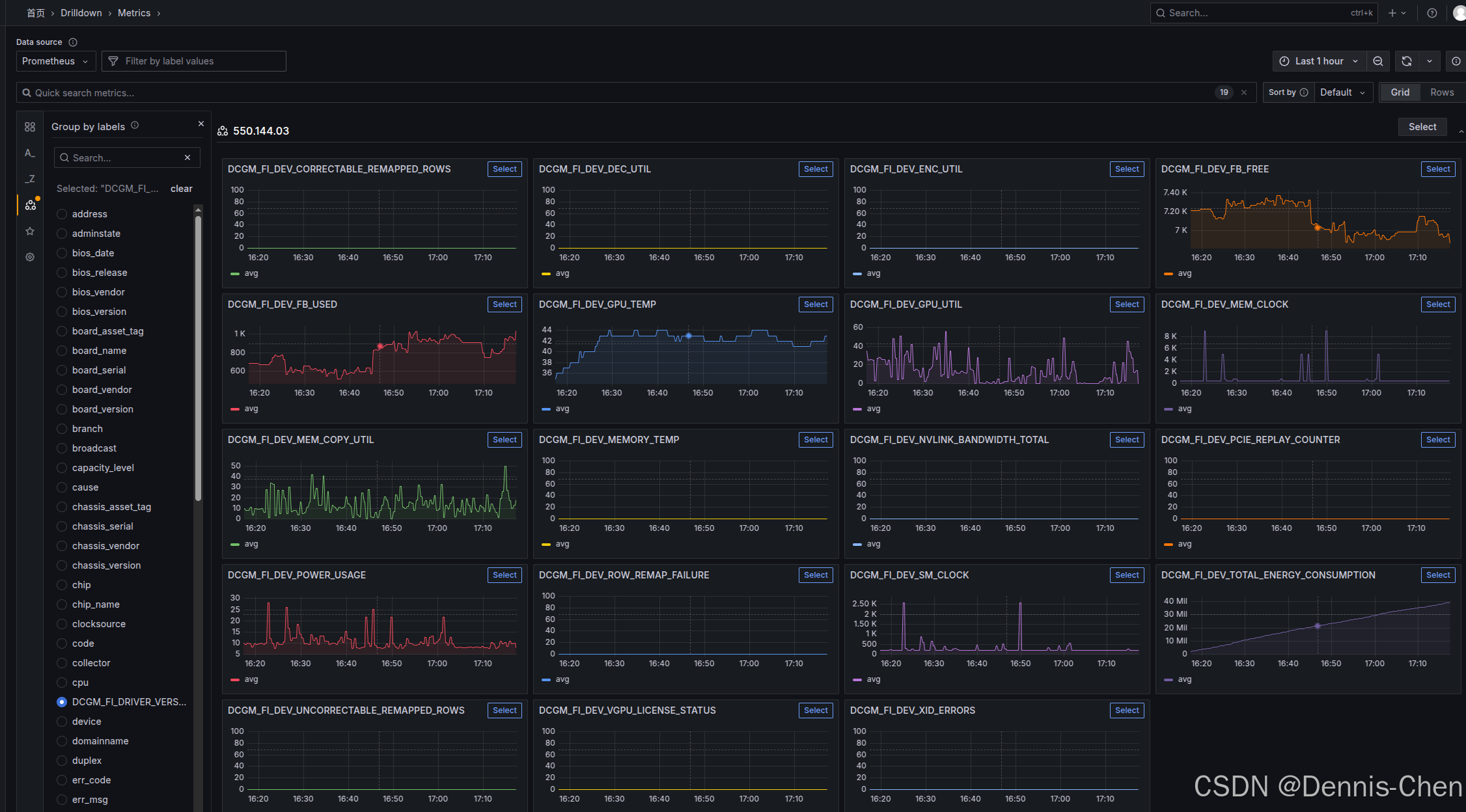Click the label list scrollbar thumb

click(x=198, y=358)
